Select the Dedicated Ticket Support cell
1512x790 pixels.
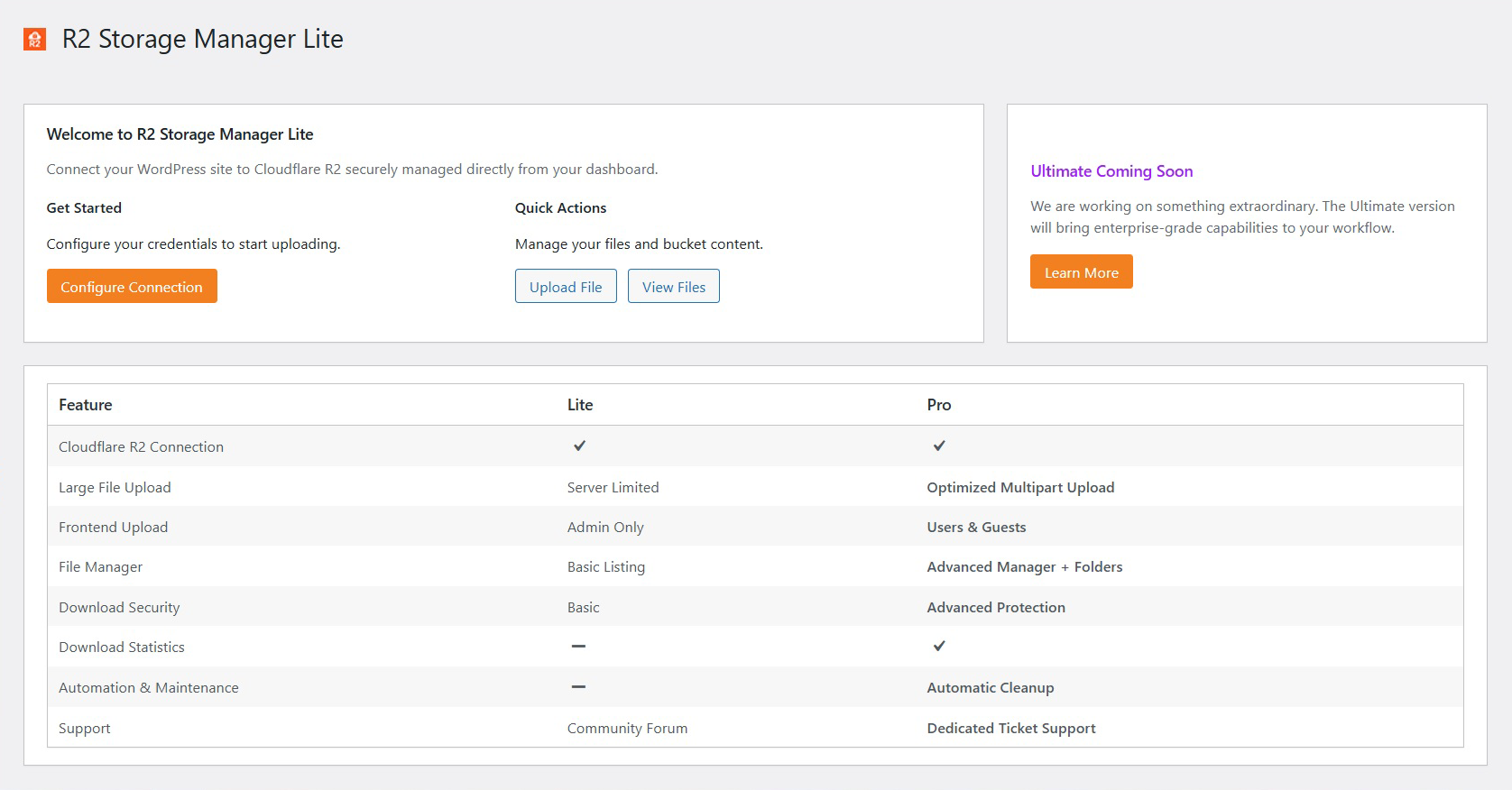pyautogui.click(x=1010, y=729)
